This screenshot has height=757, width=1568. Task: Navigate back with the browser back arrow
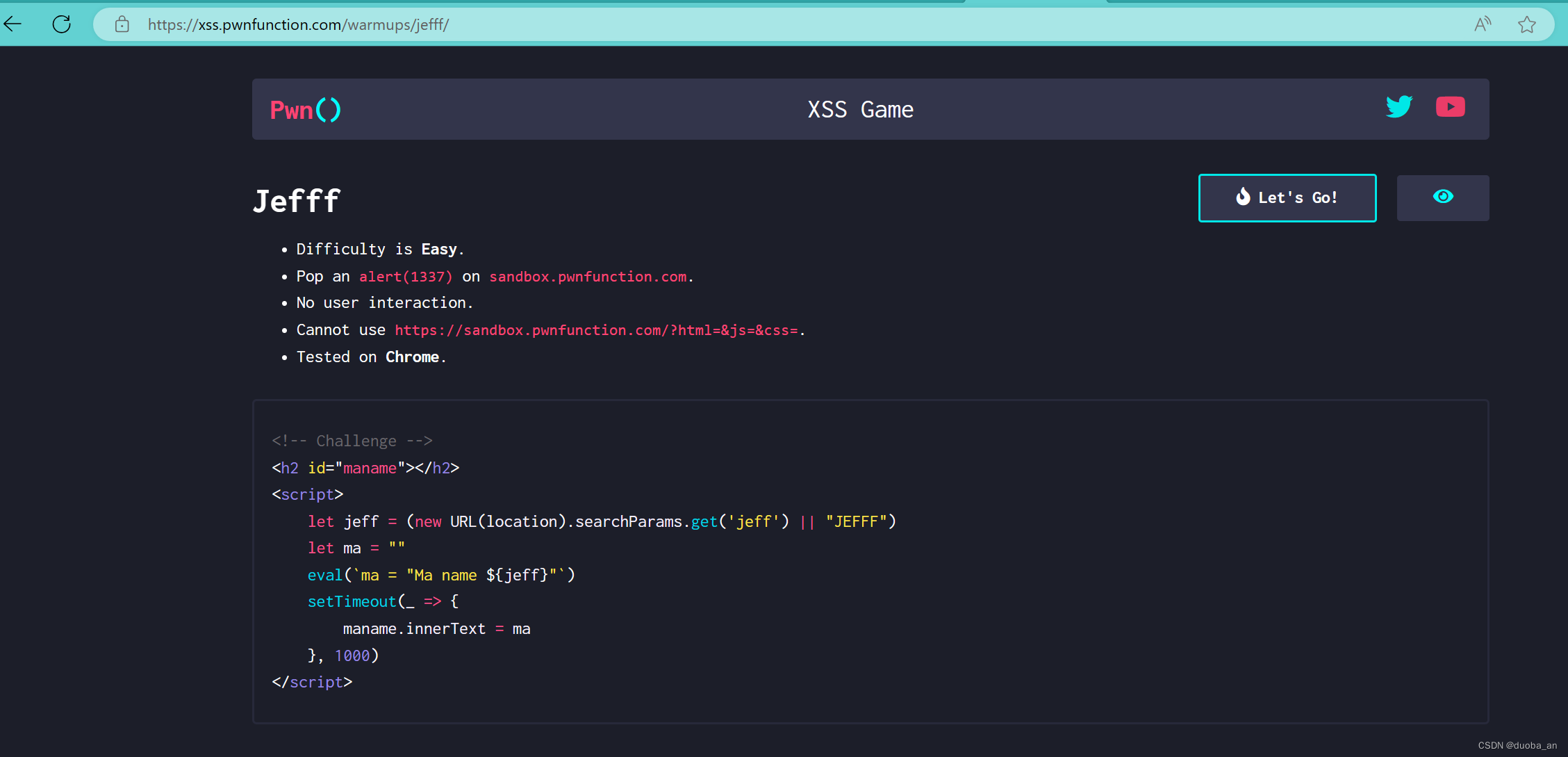[x=12, y=24]
